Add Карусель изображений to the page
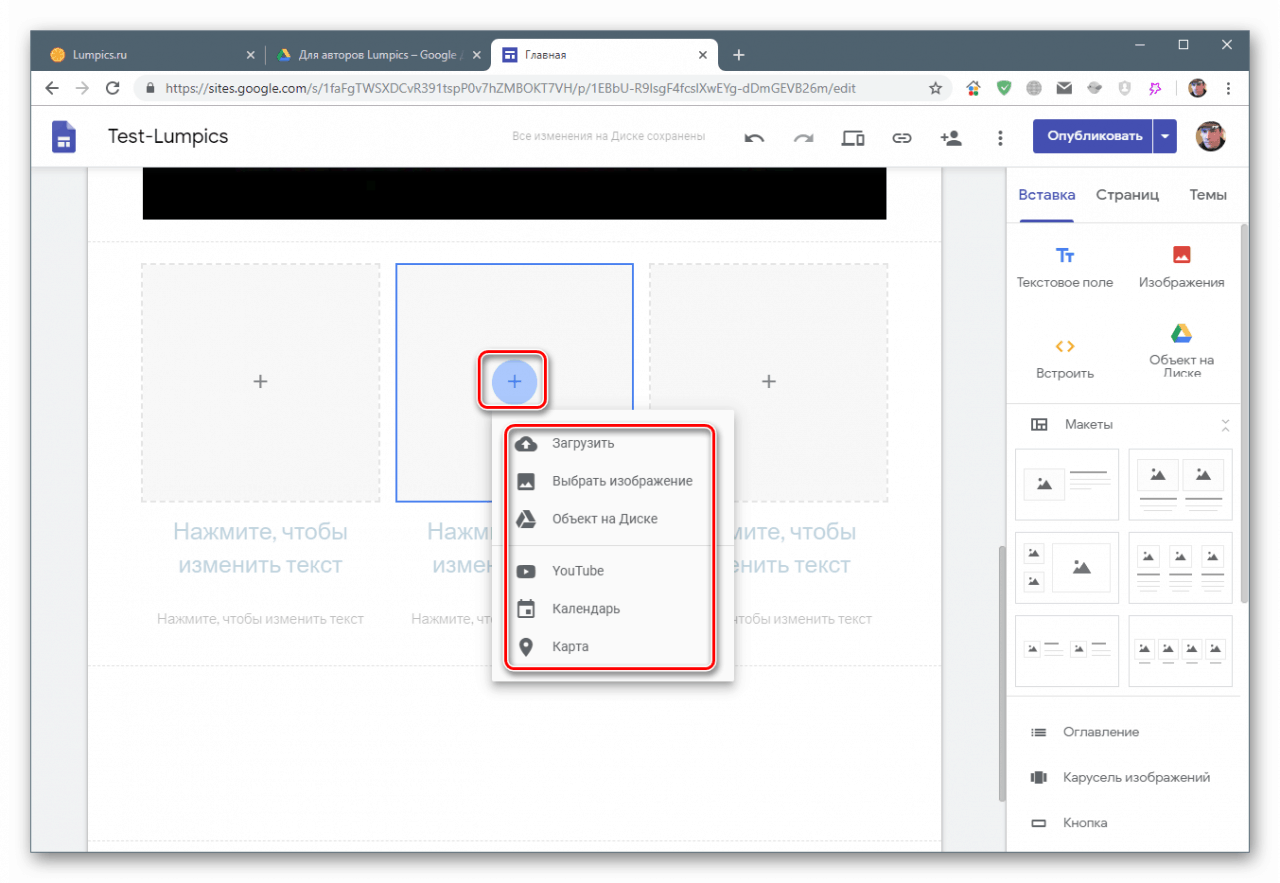Viewport: 1280px width, 883px height. [1122, 777]
